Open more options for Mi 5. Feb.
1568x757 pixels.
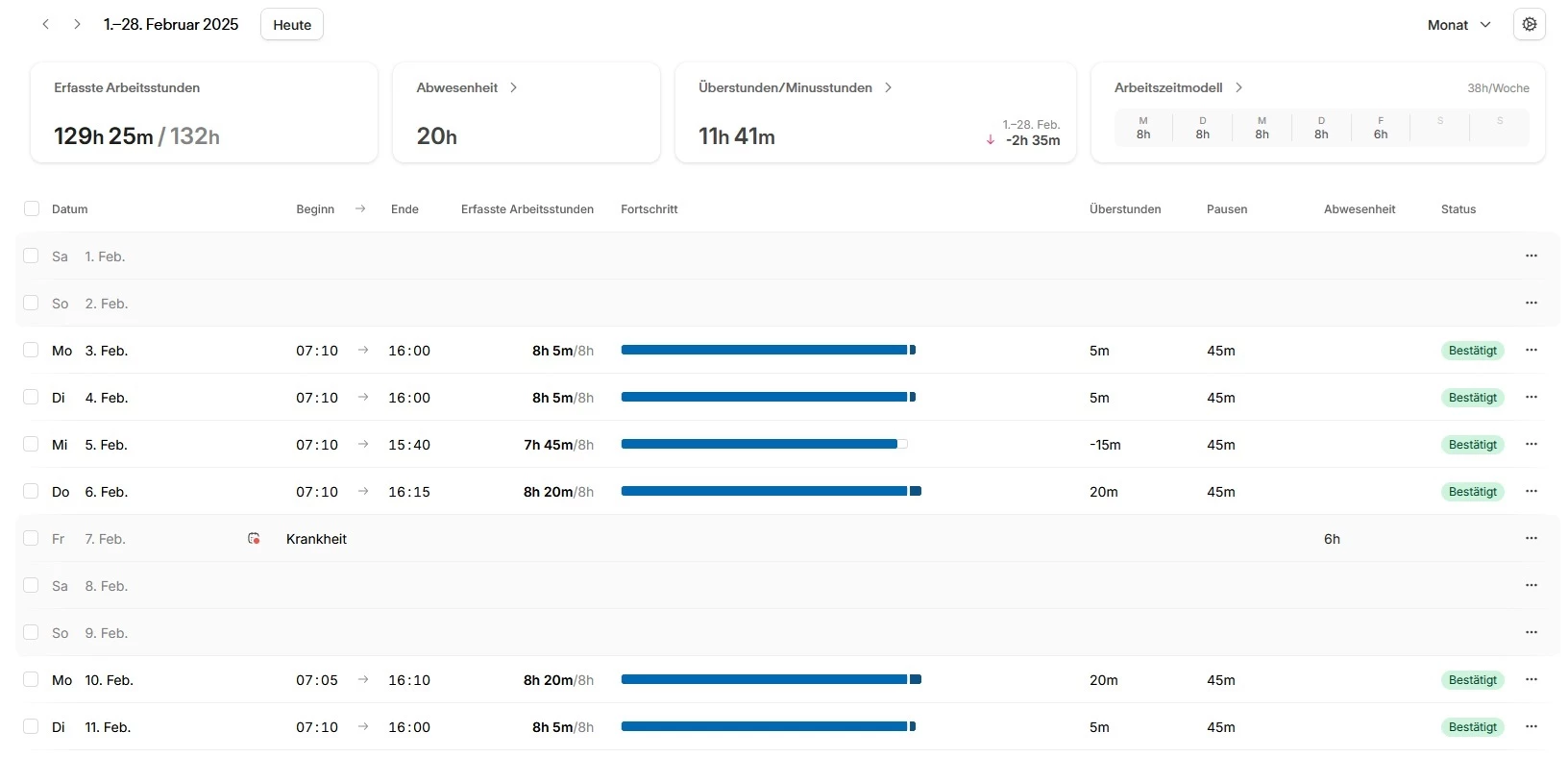click(x=1531, y=444)
